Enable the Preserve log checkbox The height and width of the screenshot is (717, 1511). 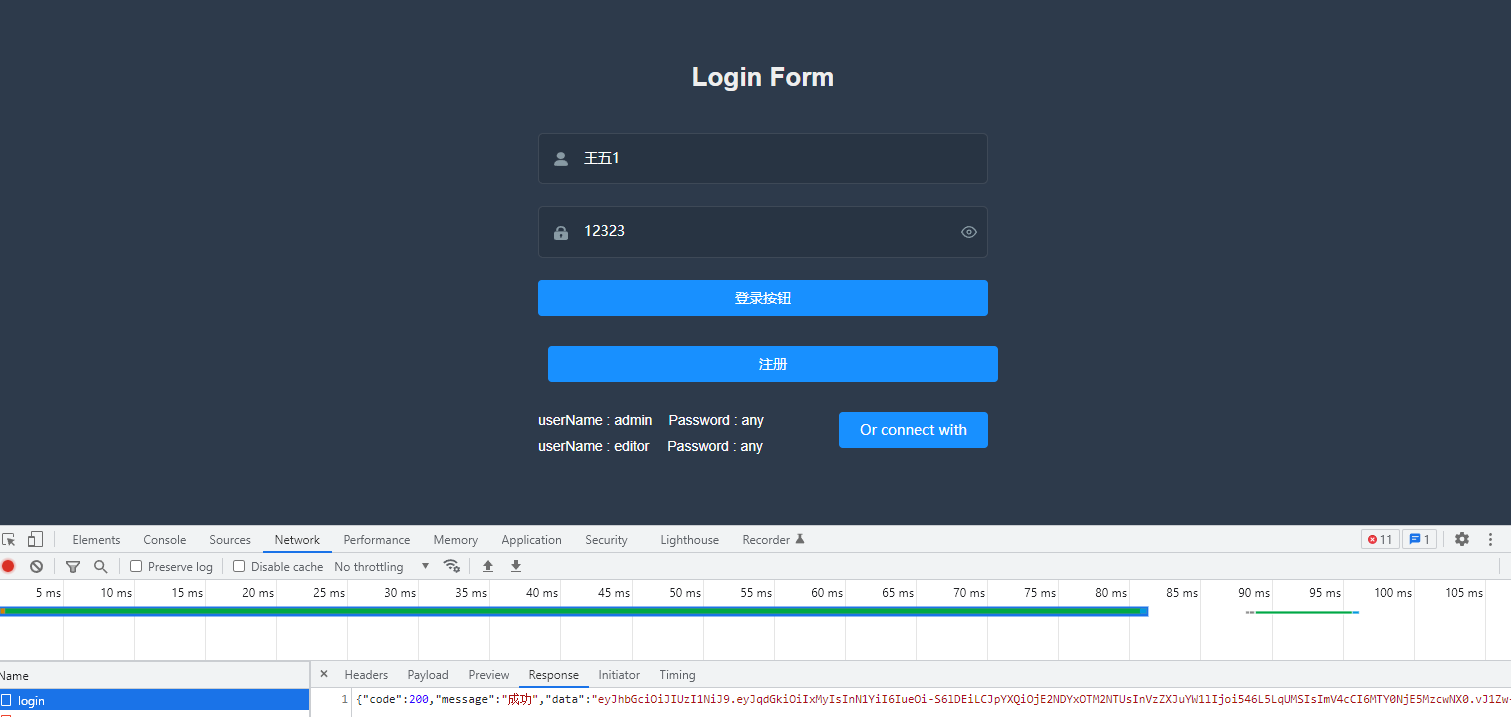[135, 566]
